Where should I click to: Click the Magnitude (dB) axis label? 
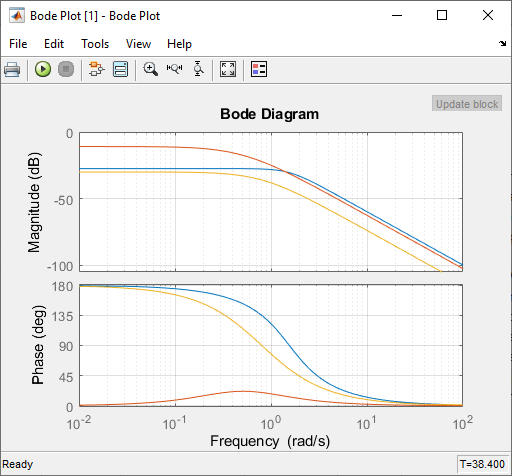[x=35, y=202]
